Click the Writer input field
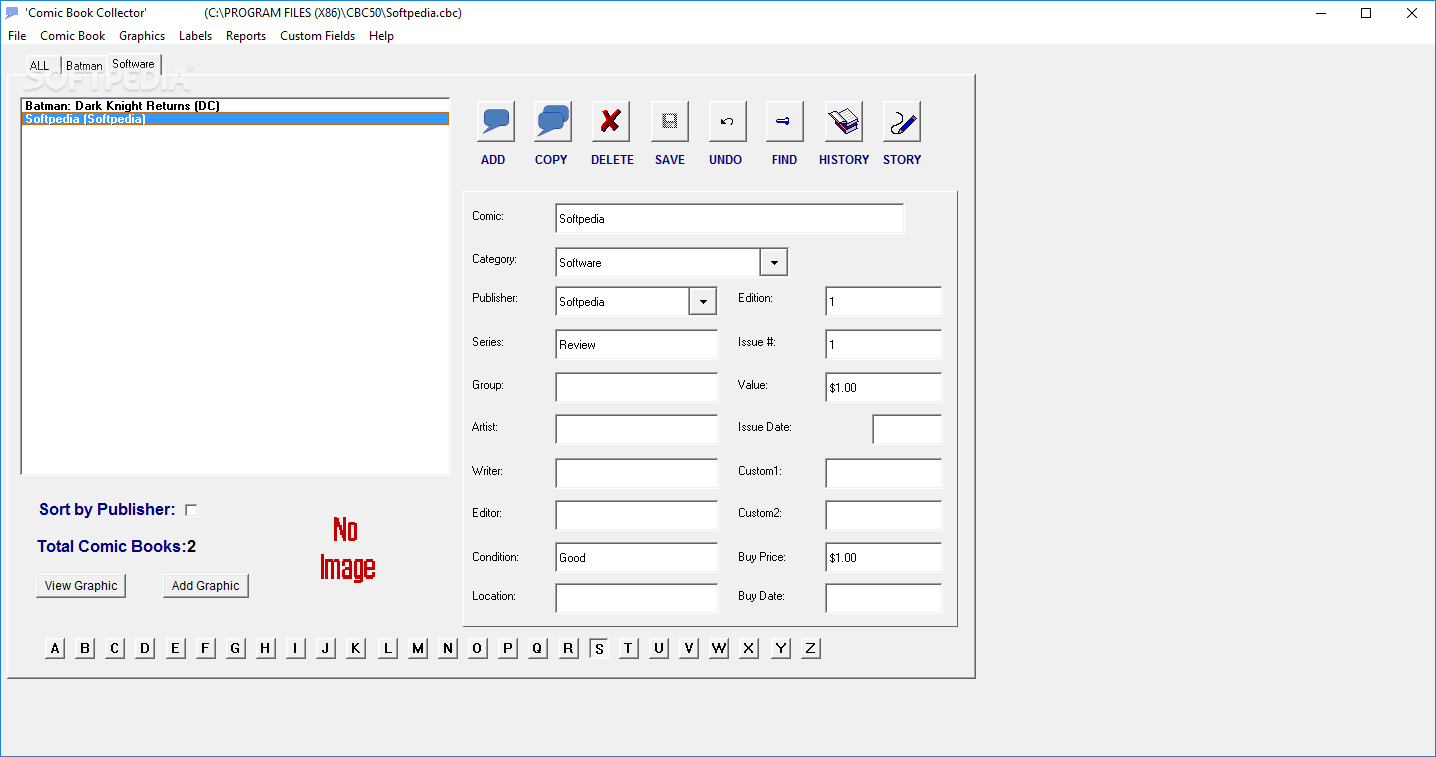This screenshot has width=1436, height=757. point(637,473)
